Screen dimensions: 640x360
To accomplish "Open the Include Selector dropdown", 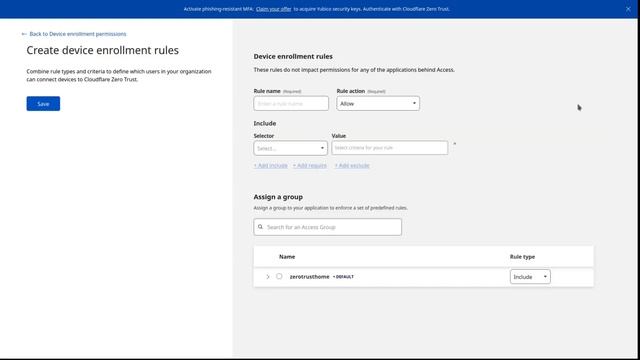I will pyautogui.click(x=290, y=148).
